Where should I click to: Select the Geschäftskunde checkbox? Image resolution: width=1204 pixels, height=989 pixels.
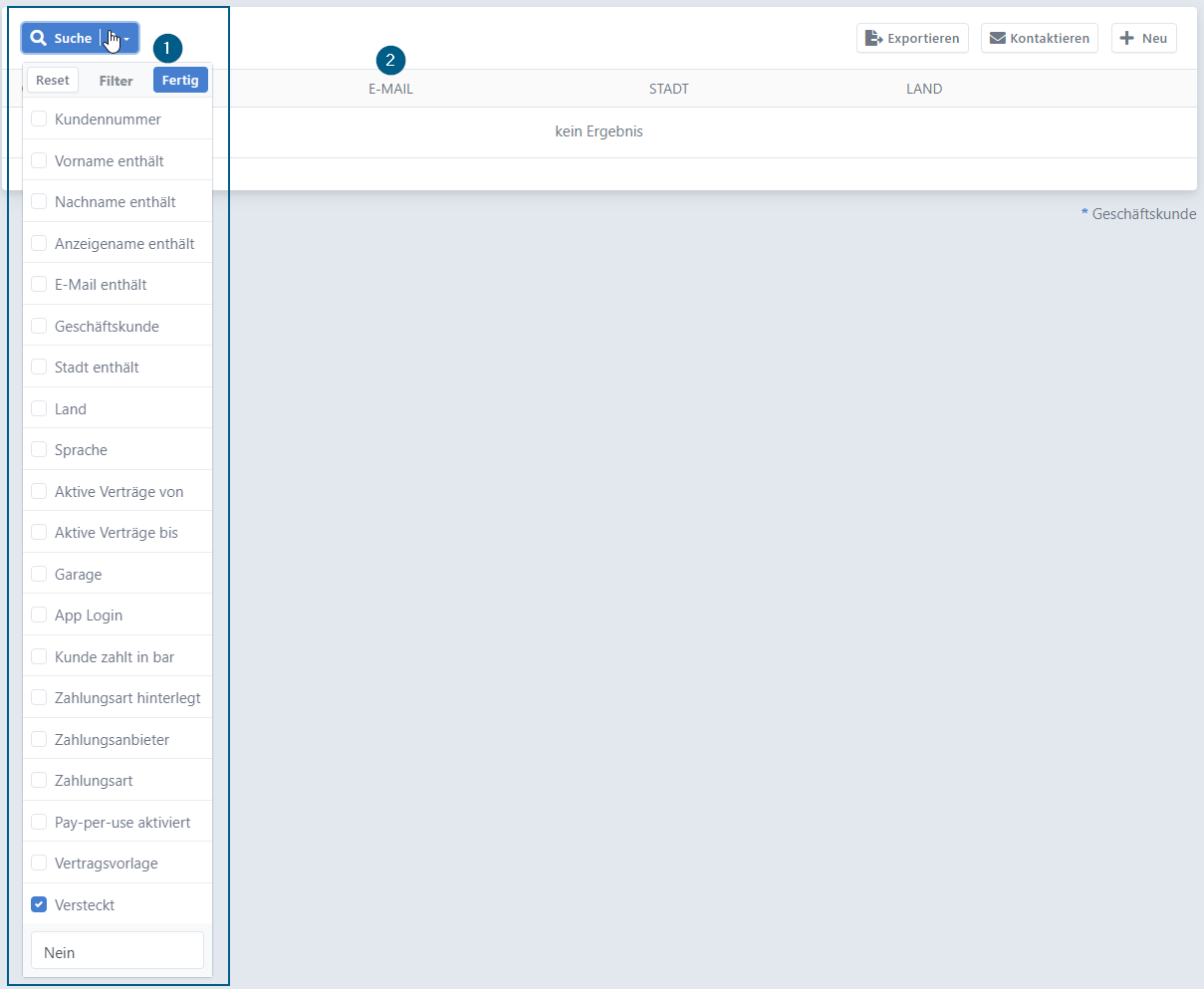[x=39, y=326]
